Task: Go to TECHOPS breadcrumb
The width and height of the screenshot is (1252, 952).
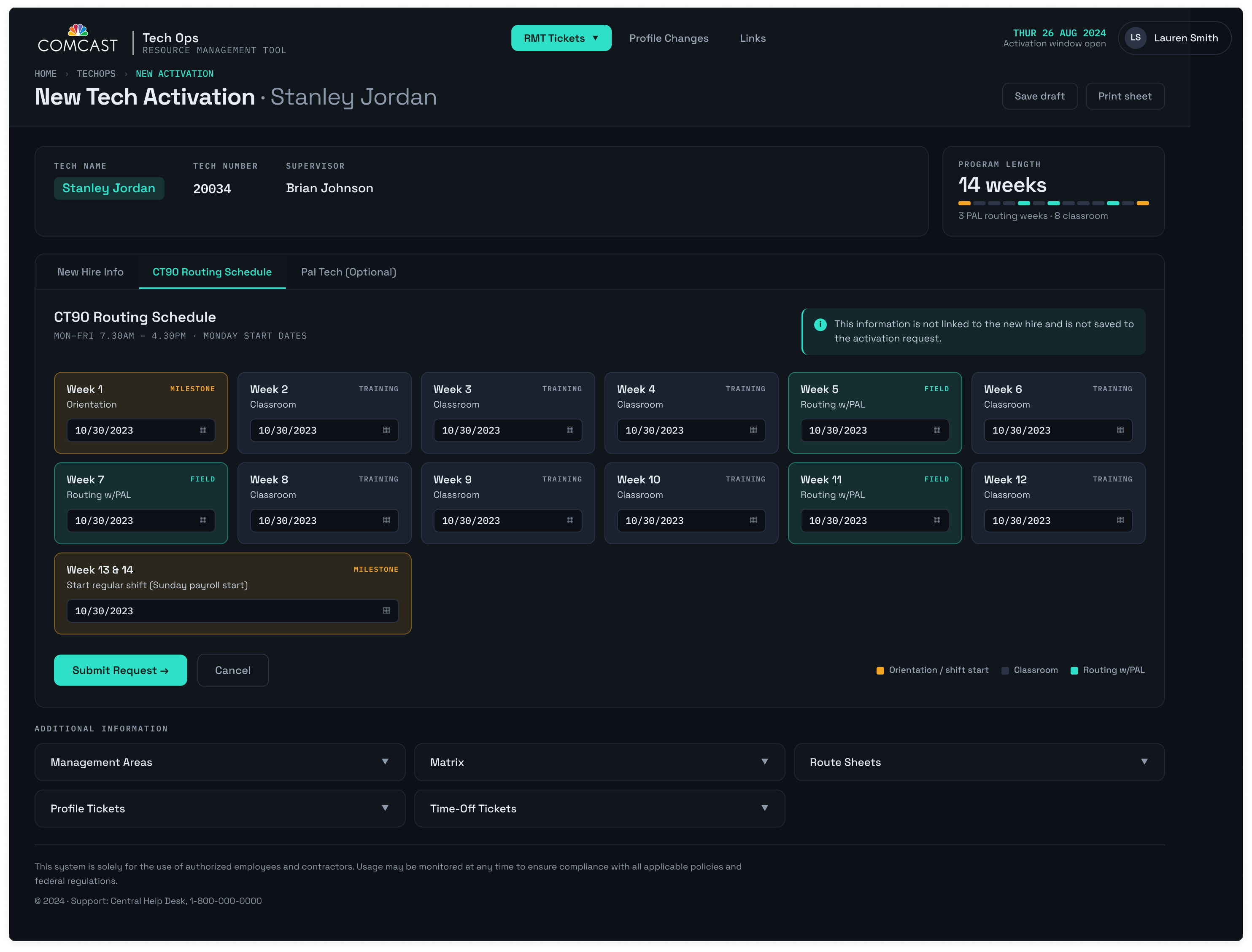Action: [x=96, y=74]
